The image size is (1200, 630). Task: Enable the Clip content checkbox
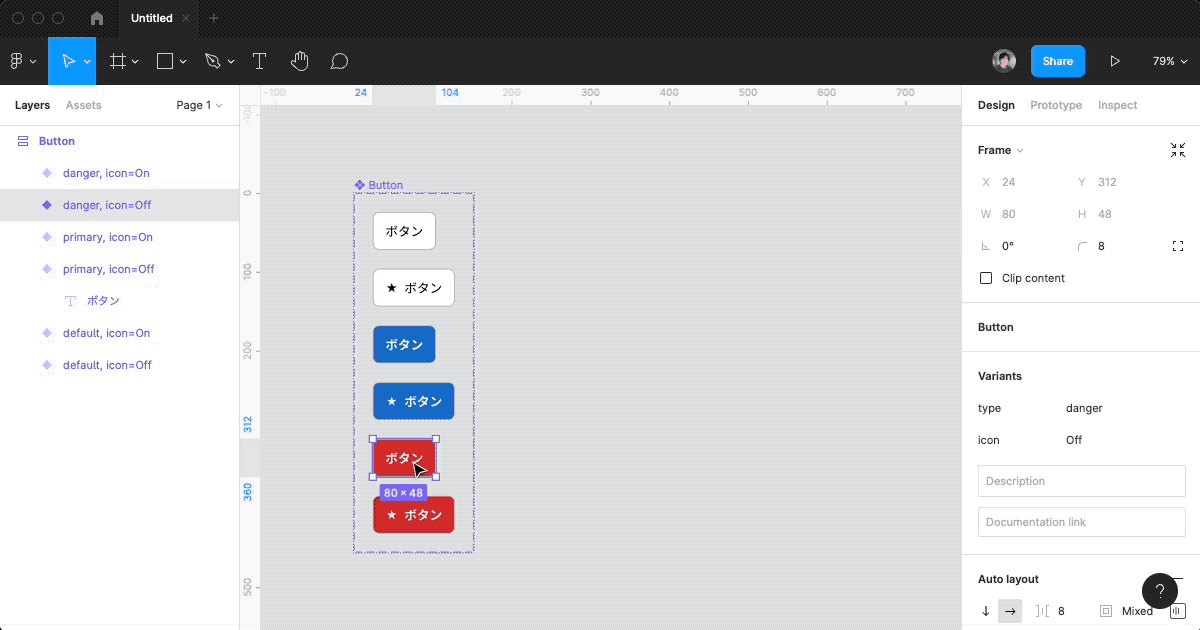pos(986,278)
